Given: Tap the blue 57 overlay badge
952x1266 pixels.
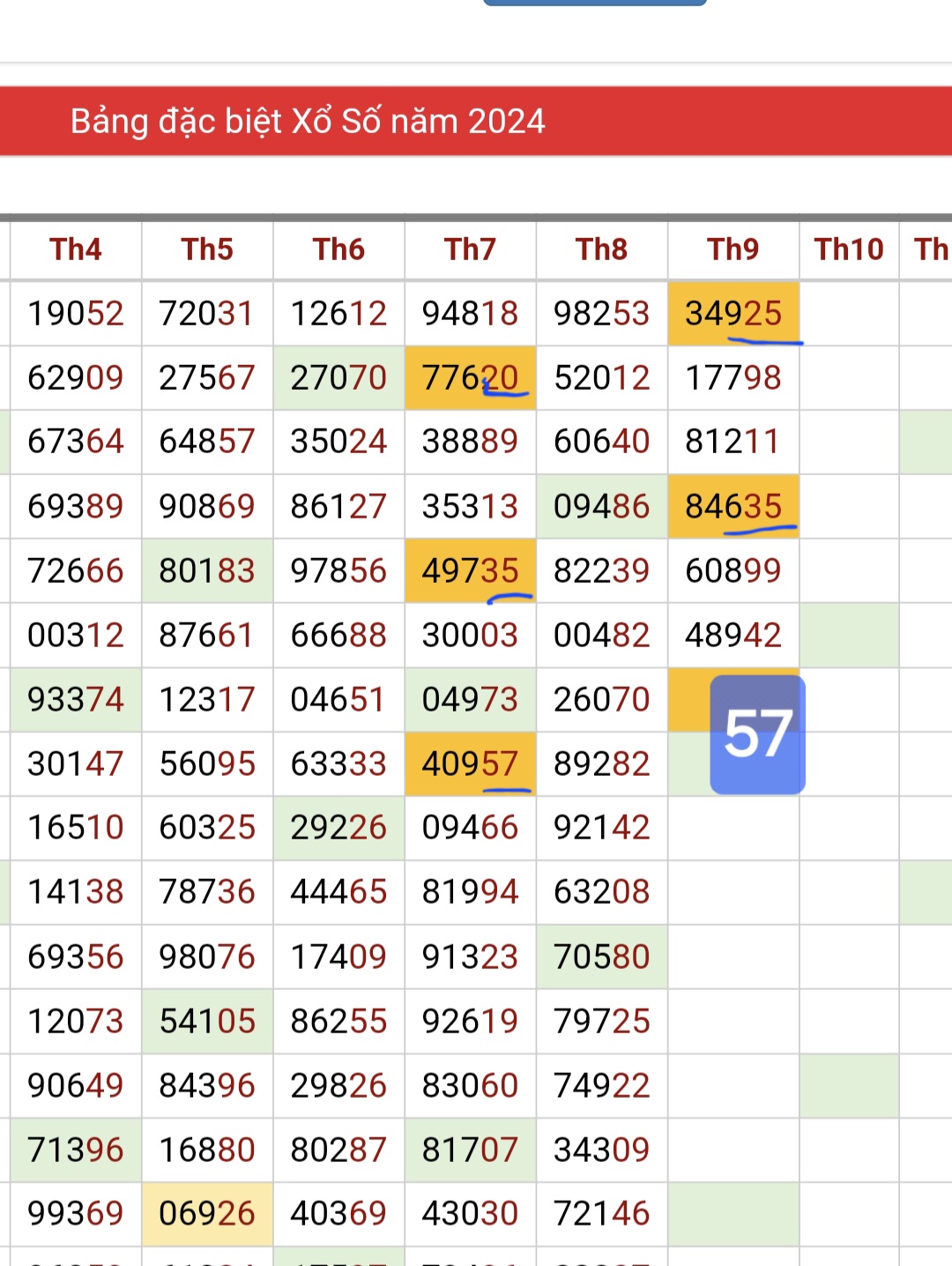Looking at the screenshot, I should tap(757, 734).
